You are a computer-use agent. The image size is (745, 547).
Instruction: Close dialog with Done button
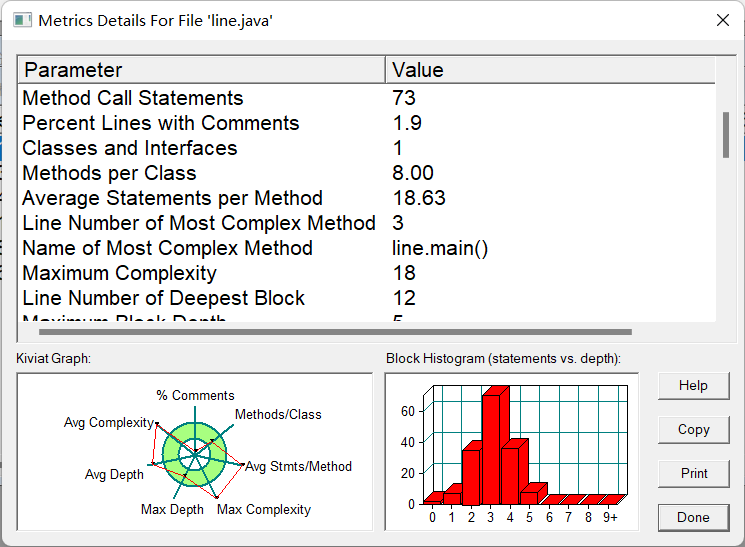(x=693, y=518)
